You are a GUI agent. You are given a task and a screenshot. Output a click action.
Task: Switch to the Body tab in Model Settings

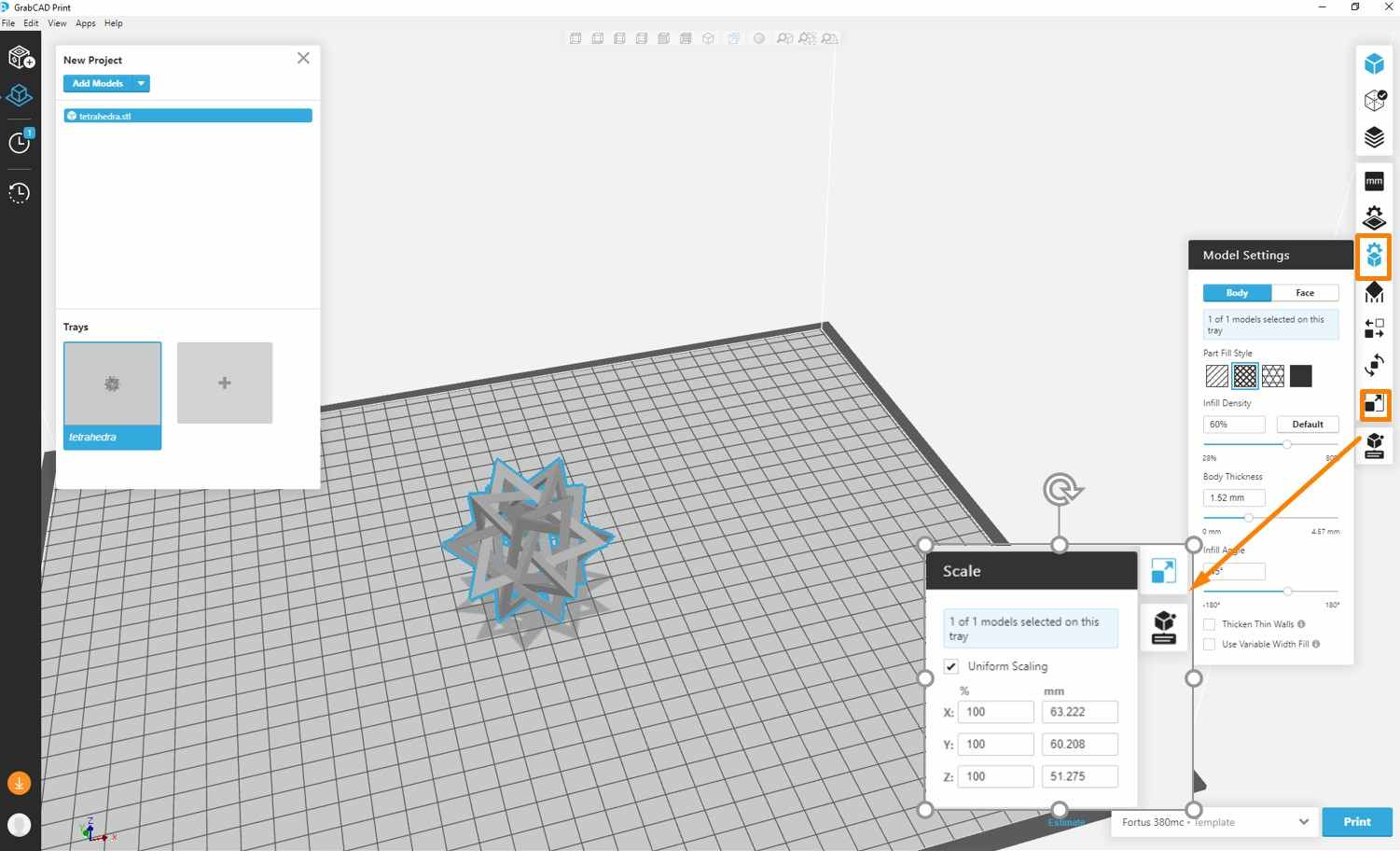pos(1237,293)
